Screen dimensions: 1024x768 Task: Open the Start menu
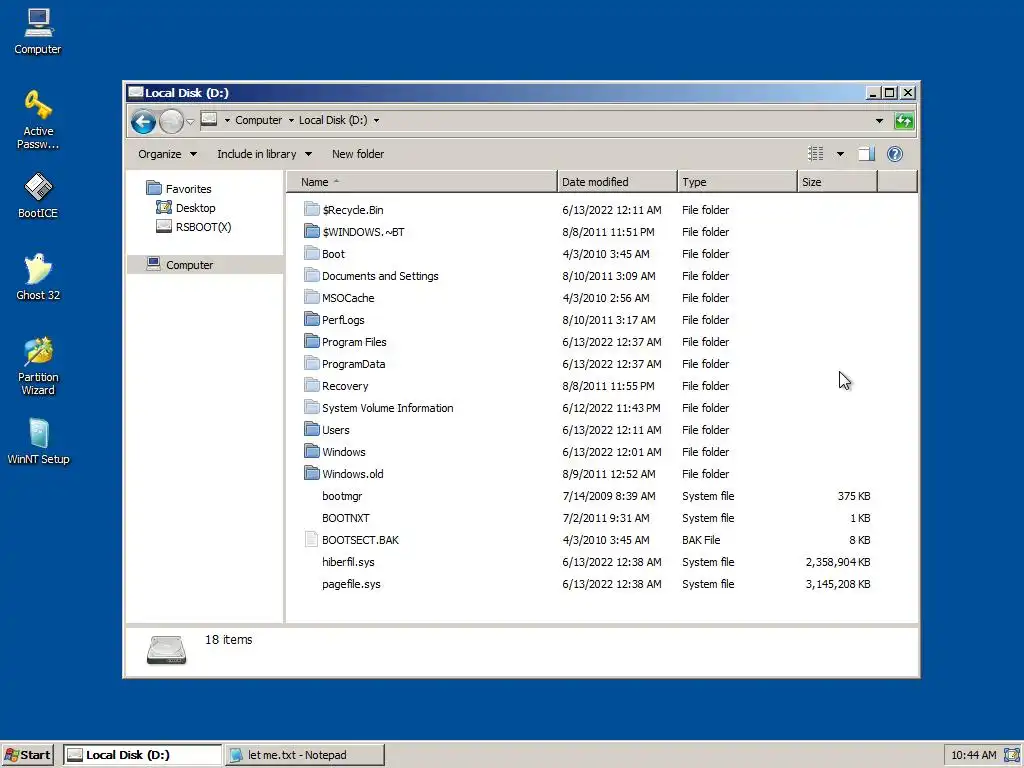(27, 755)
